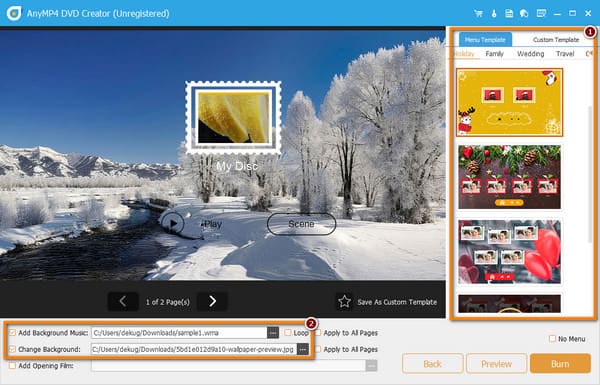Switch to Custom Template tab
This screenshot has width=600, height=385.
(x=556, y=39)
